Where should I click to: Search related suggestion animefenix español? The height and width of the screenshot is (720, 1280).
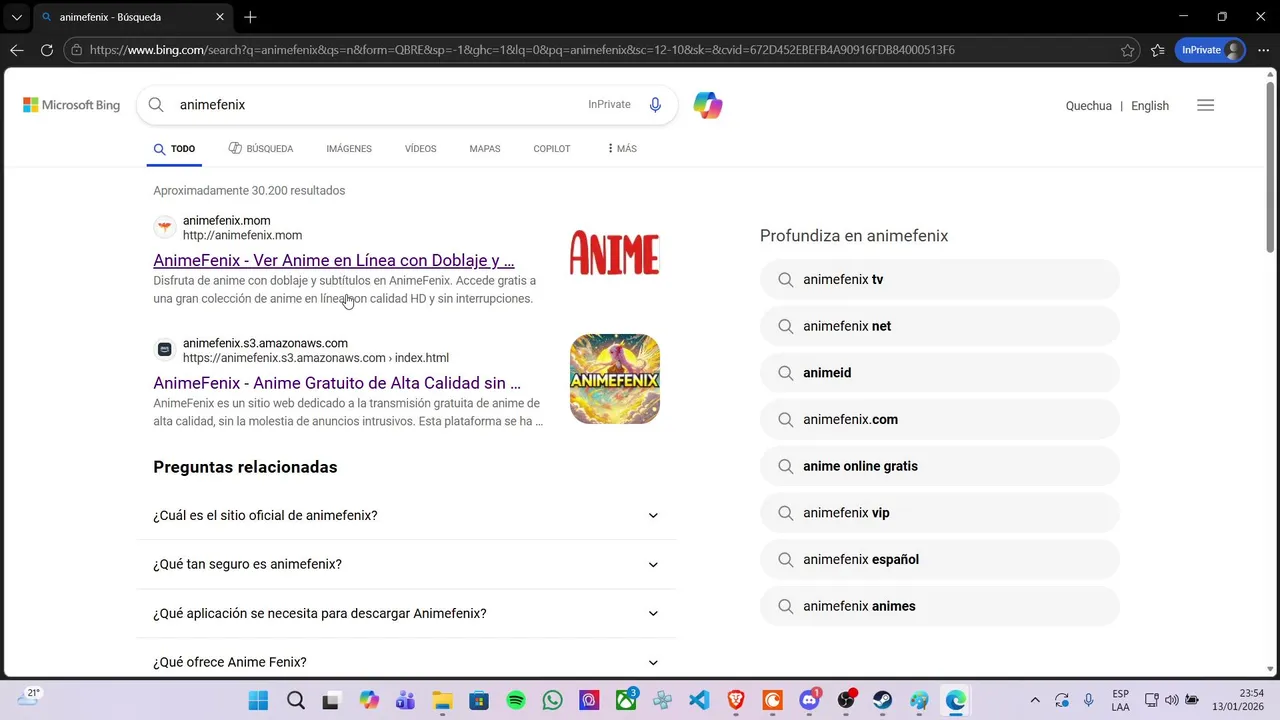[x=940, y=560]
